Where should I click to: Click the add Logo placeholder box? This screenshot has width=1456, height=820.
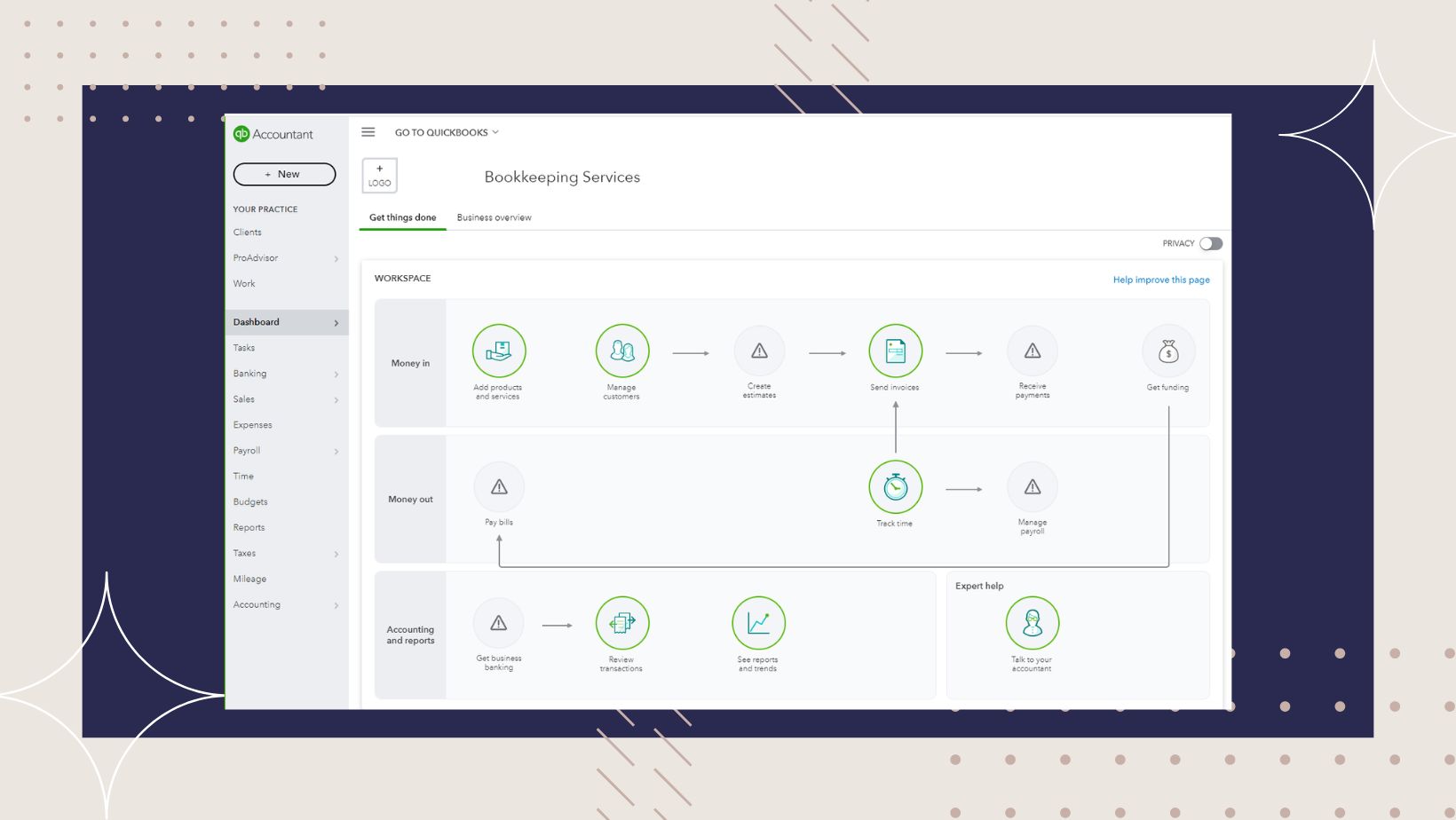click(x=379, y=175)
